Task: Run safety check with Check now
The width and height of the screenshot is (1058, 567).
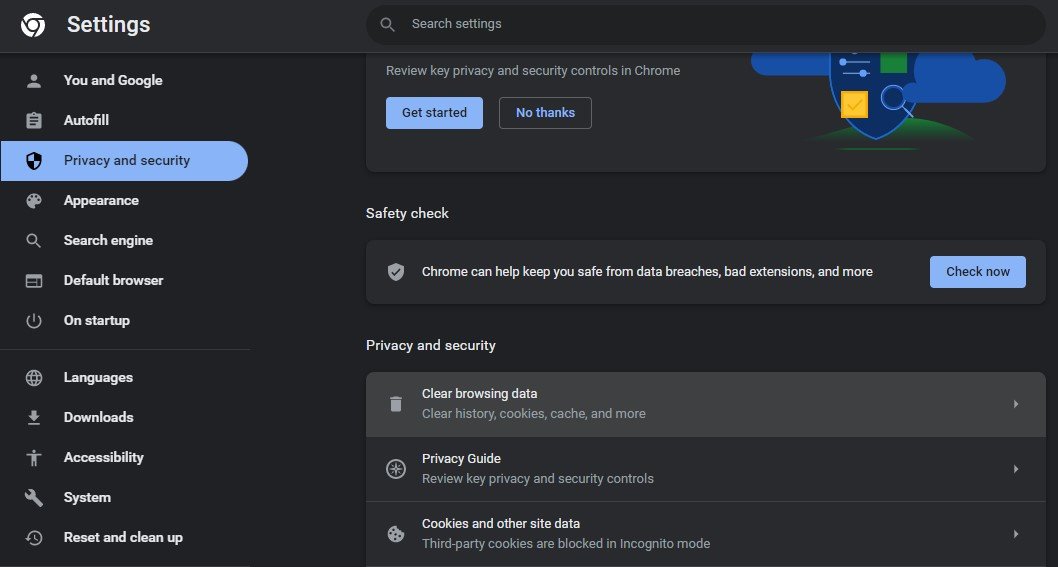Action: click(978, 272)
